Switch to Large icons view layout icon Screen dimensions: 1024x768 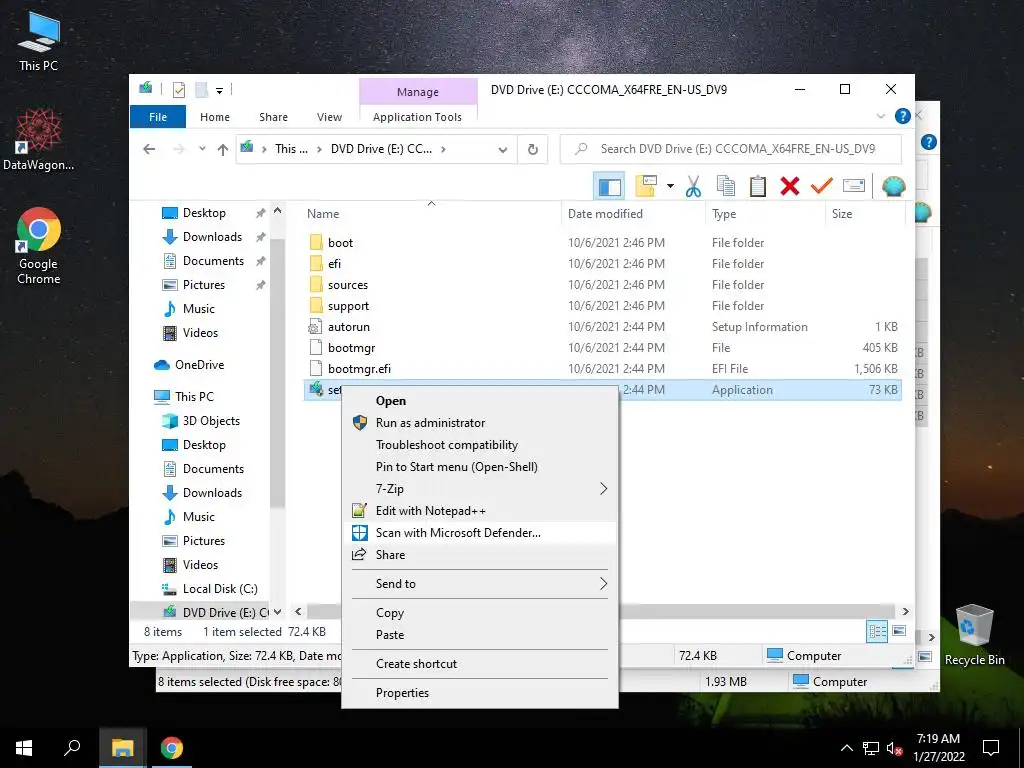point(899,631)
